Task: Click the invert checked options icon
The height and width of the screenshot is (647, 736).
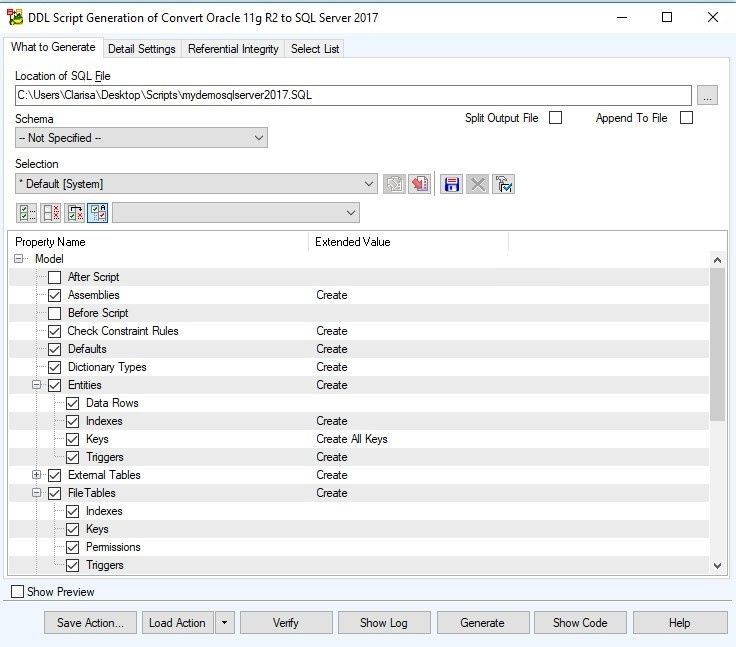Action: [x=75, y=213]
